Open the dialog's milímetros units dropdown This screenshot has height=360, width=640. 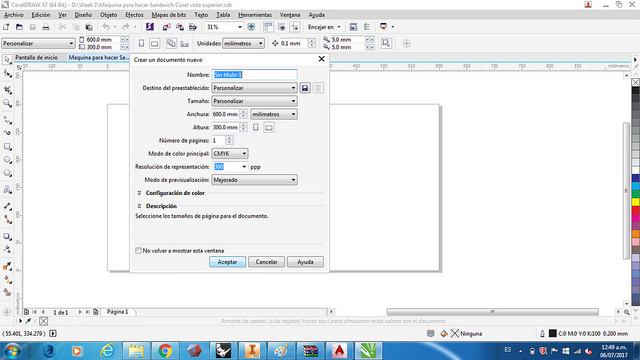tap(273, 114)
